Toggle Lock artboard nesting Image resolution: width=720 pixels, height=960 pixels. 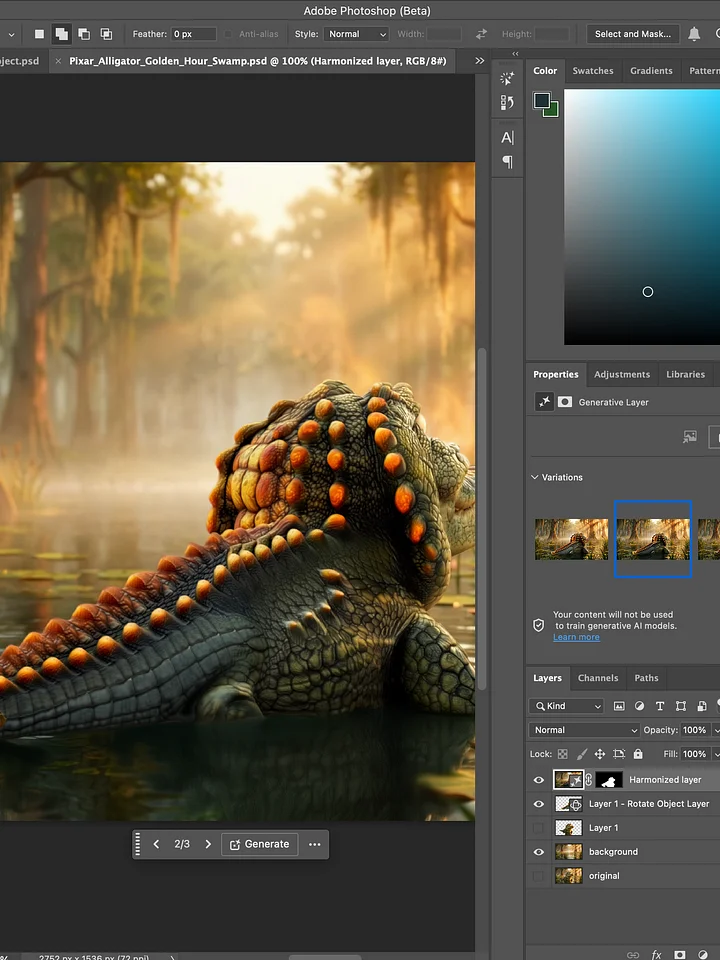619,754
